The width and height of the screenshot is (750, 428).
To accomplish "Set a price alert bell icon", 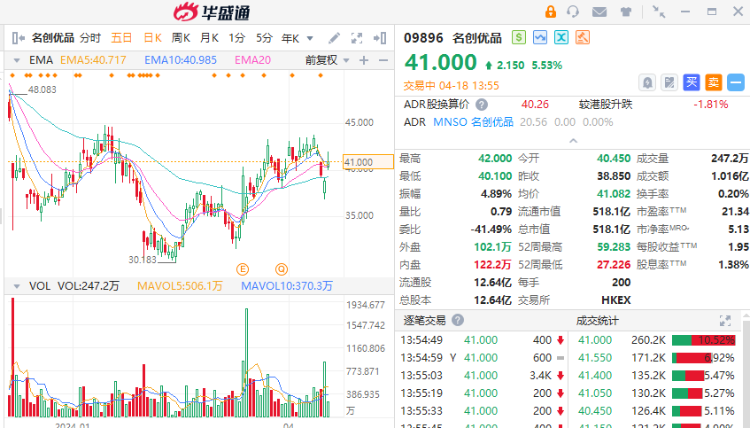I will pos(647,83).
